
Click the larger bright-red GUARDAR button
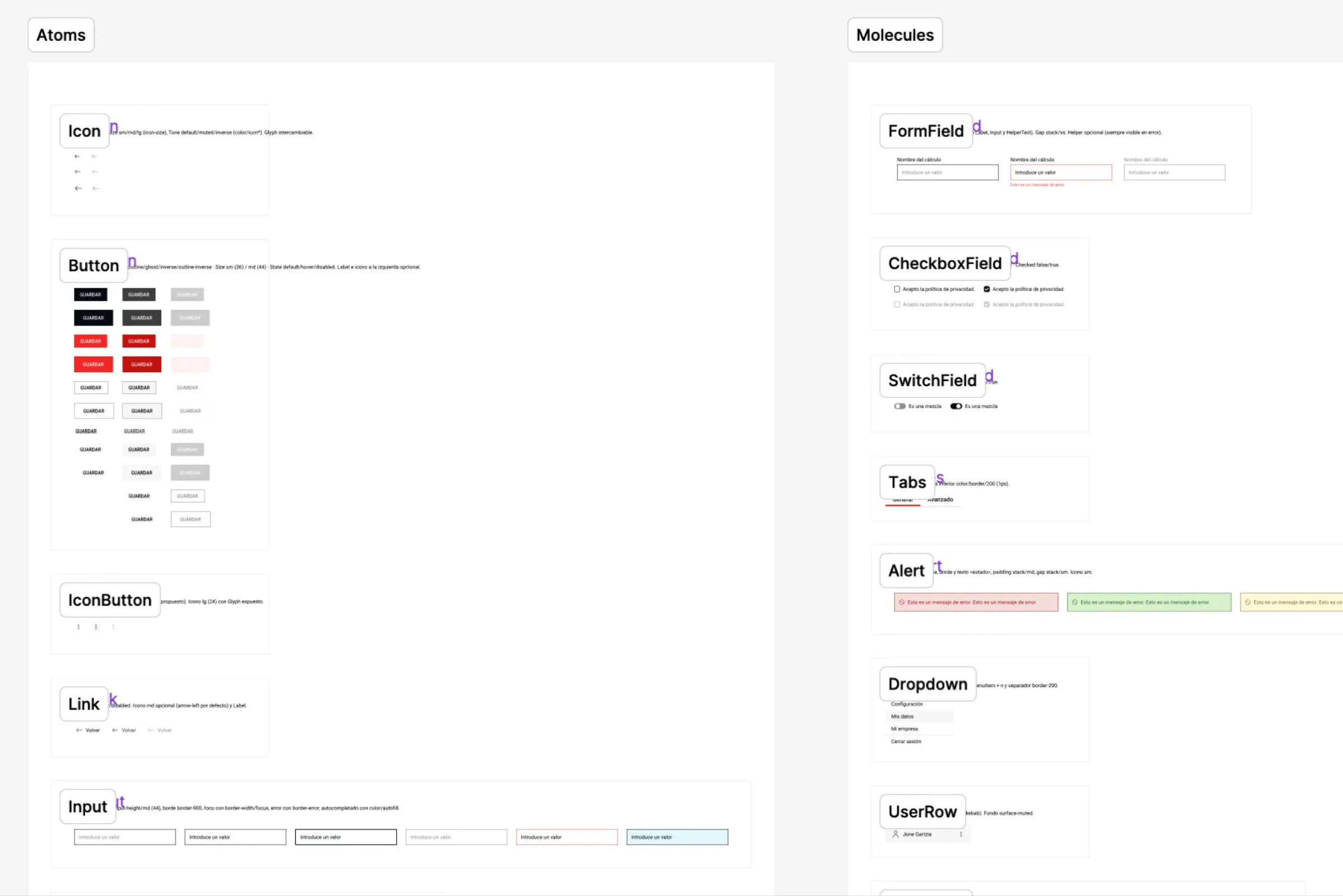[x=93, y=364]
